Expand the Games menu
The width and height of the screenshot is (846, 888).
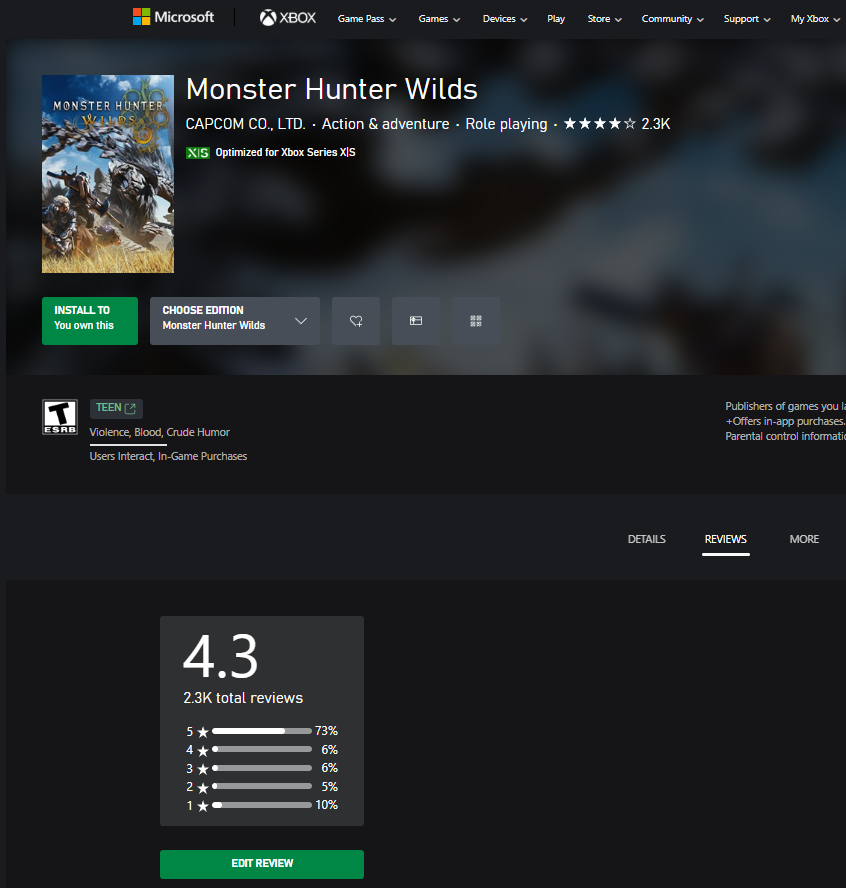(439, 19)
